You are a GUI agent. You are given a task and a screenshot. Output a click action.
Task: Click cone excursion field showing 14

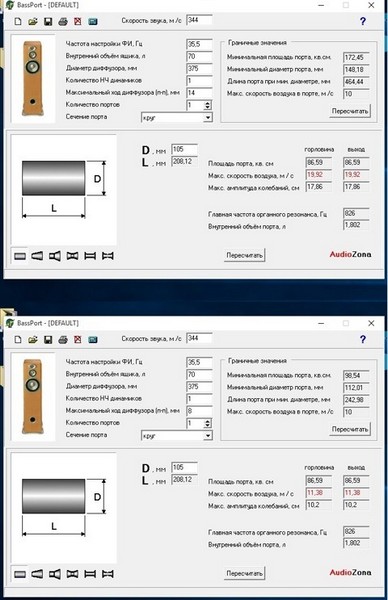pos(199,93)
